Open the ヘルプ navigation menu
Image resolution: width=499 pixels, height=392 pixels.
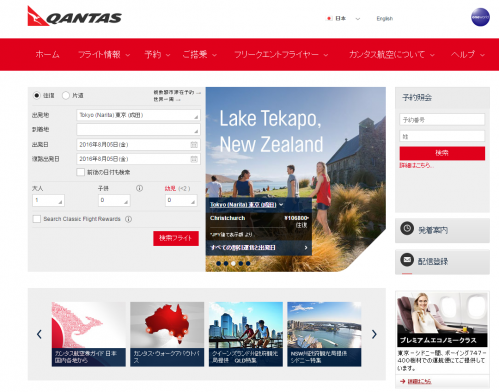coord(468,54)
